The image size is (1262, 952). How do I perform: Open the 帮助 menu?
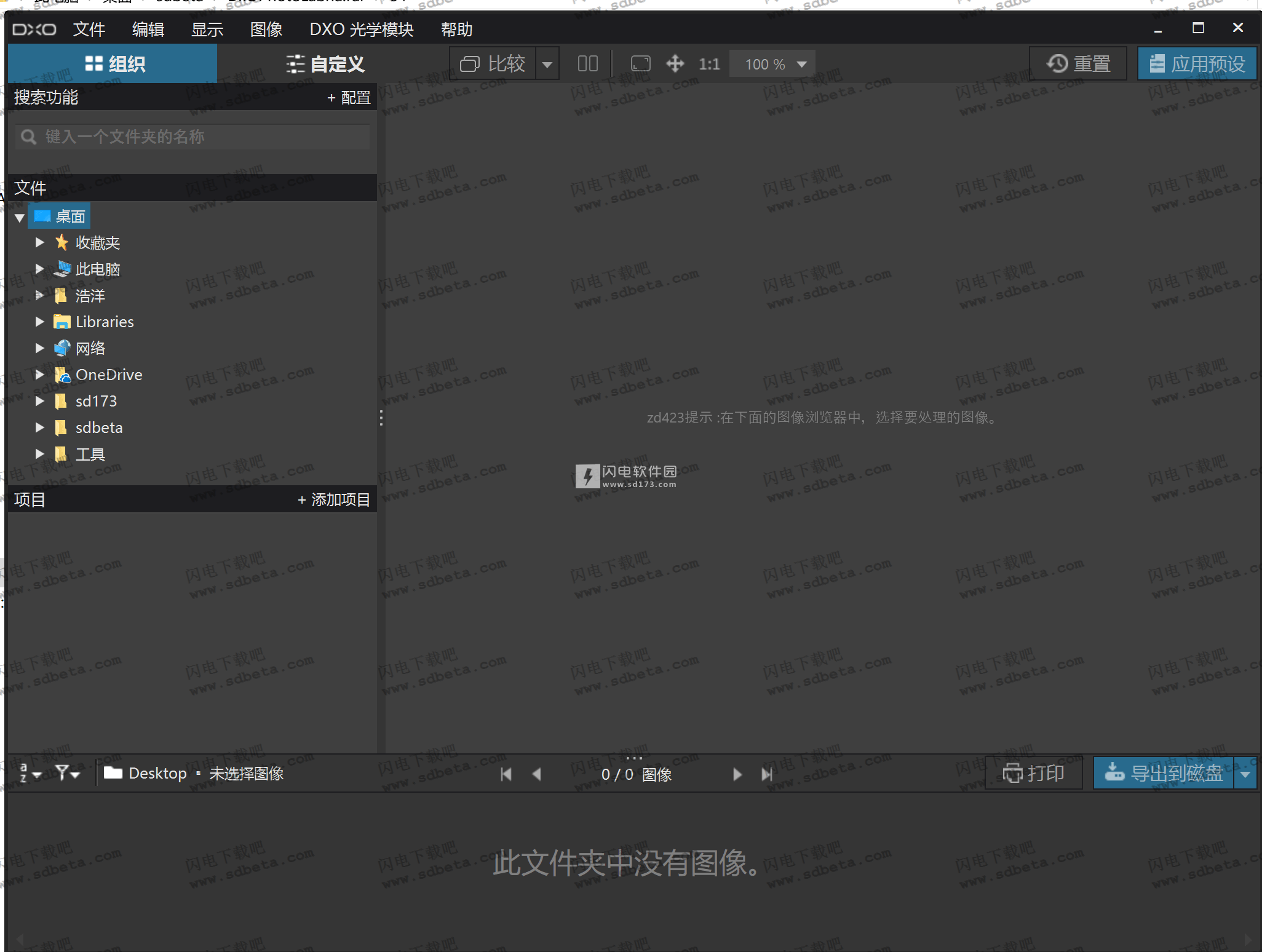(457, 29)
